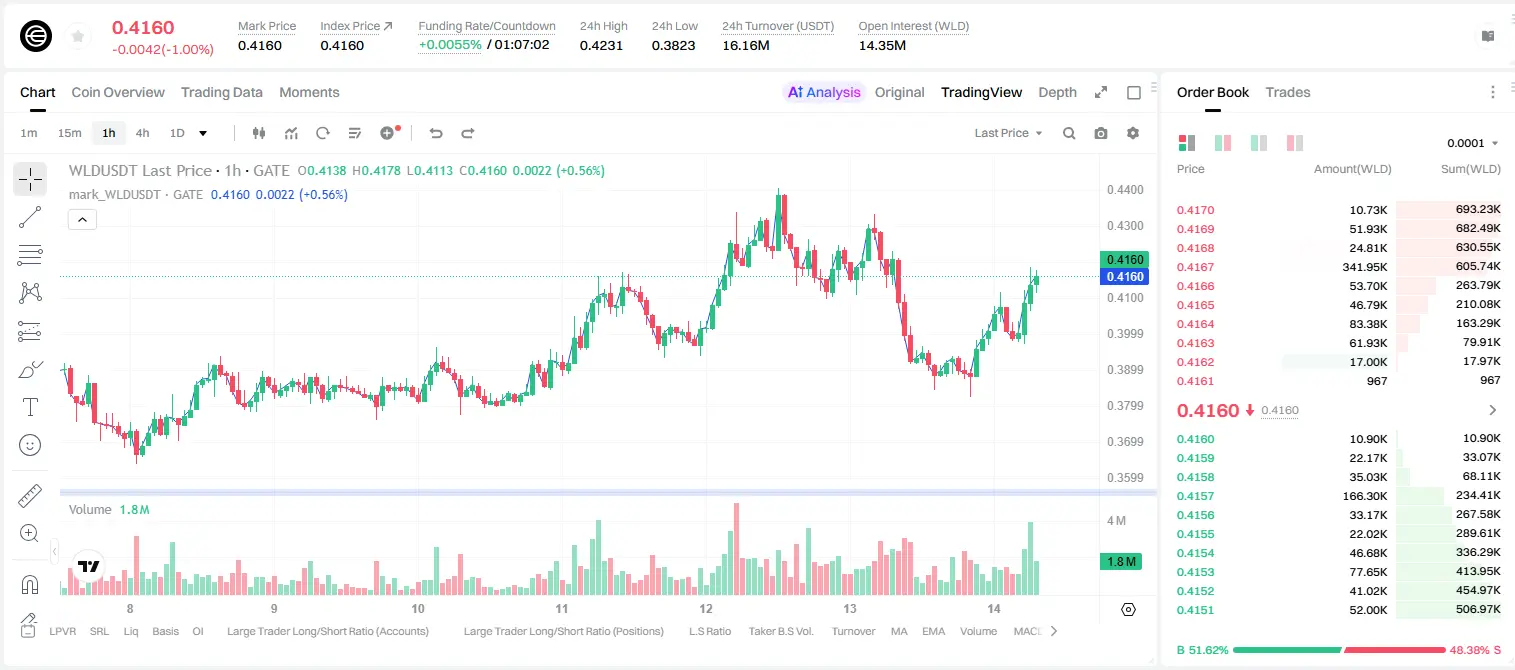The height and width of the screenshot is (670, 1515).
Task: Search symbols with the magnifier icon
Action: coord(1069,133)
